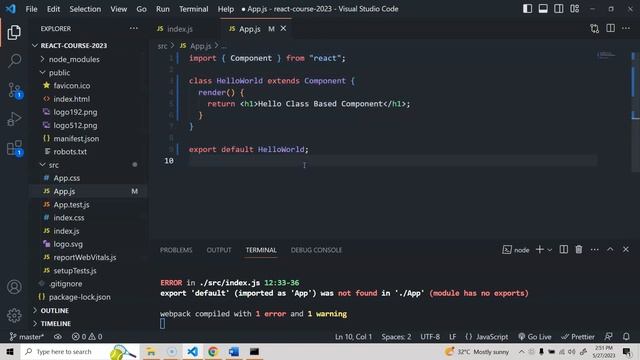This screenshot has height=360, width=640.
Task: Toggle the bottom panel visibility
Action: click(x=543, y=9)
